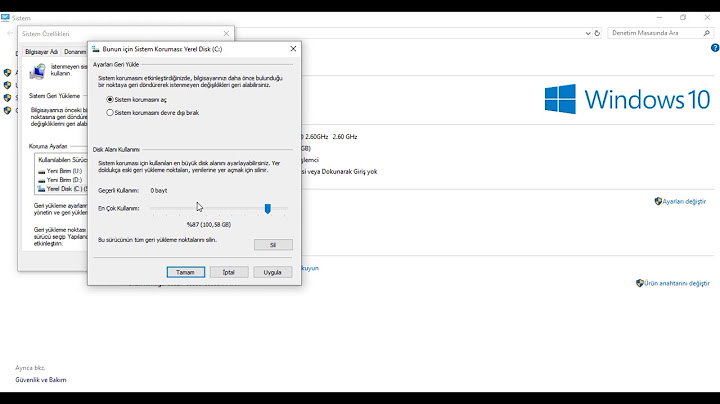Select 'Sistem korumasını devre dışı bırak' option

point(152,112)
